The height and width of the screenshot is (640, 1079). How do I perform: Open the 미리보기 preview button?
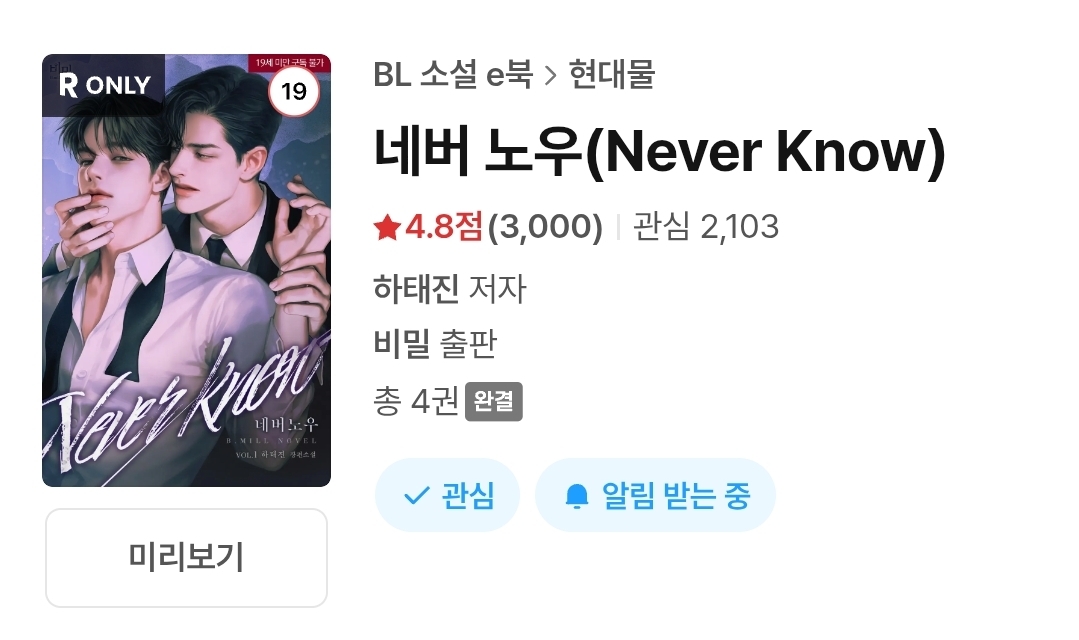click(186, 557)
